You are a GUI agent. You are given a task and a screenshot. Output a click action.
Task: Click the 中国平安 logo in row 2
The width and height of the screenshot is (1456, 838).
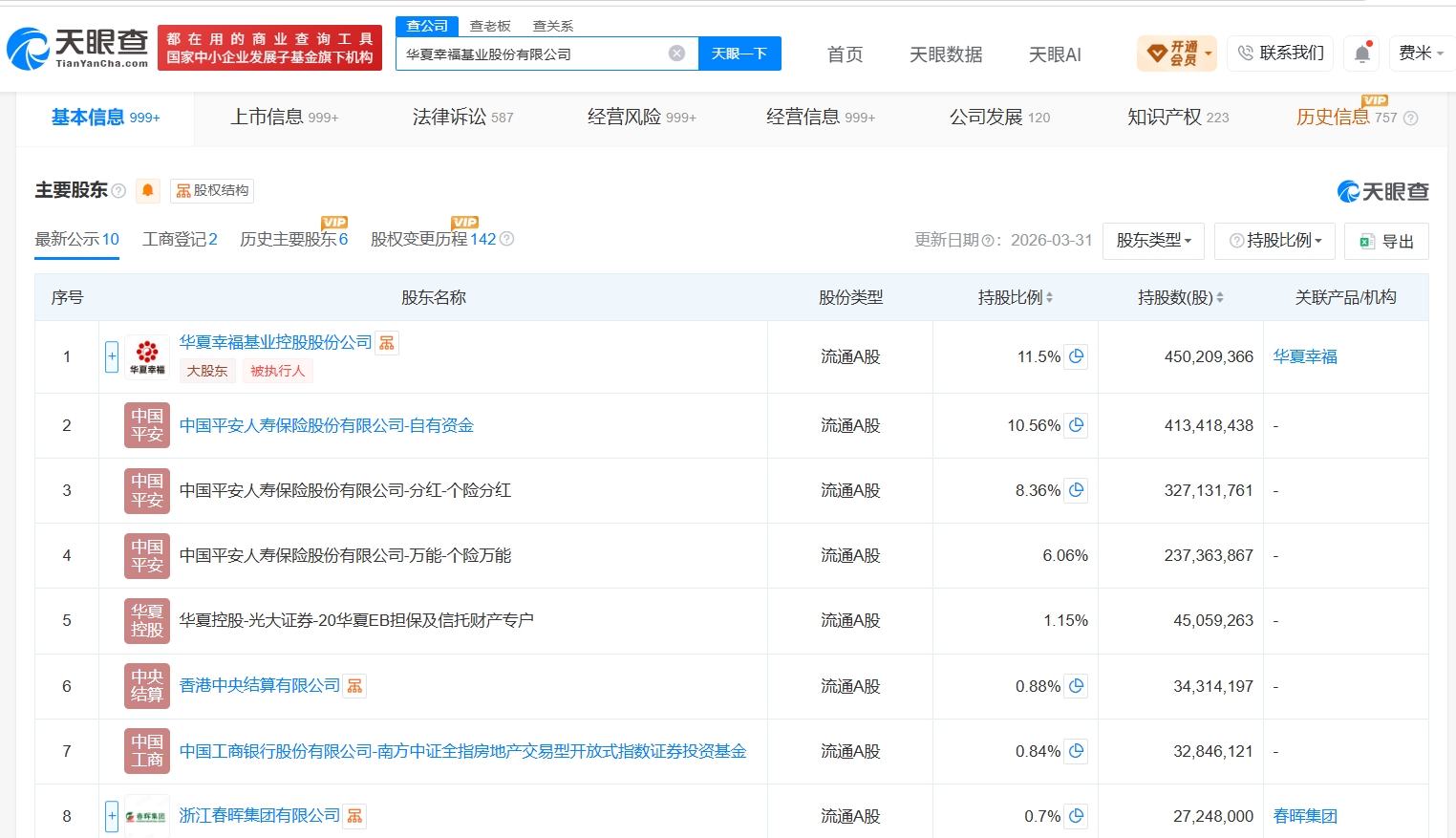pyautogui.click(x=147, y=425)
